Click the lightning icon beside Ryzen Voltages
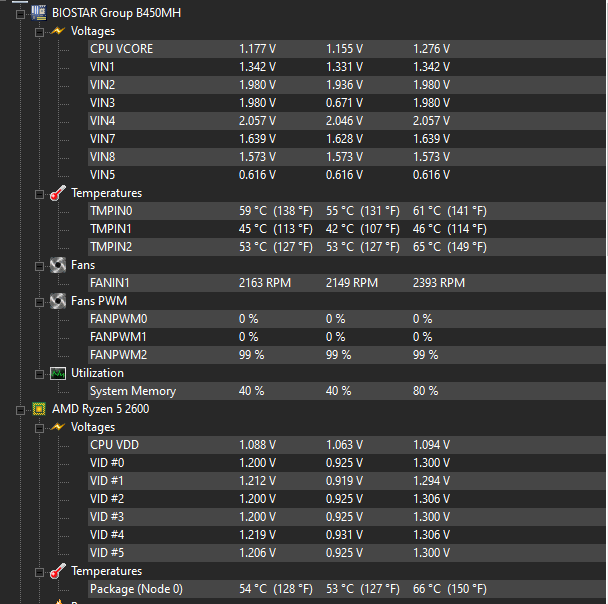This screenshot has height=604, width=608. (x=58, y=427)
